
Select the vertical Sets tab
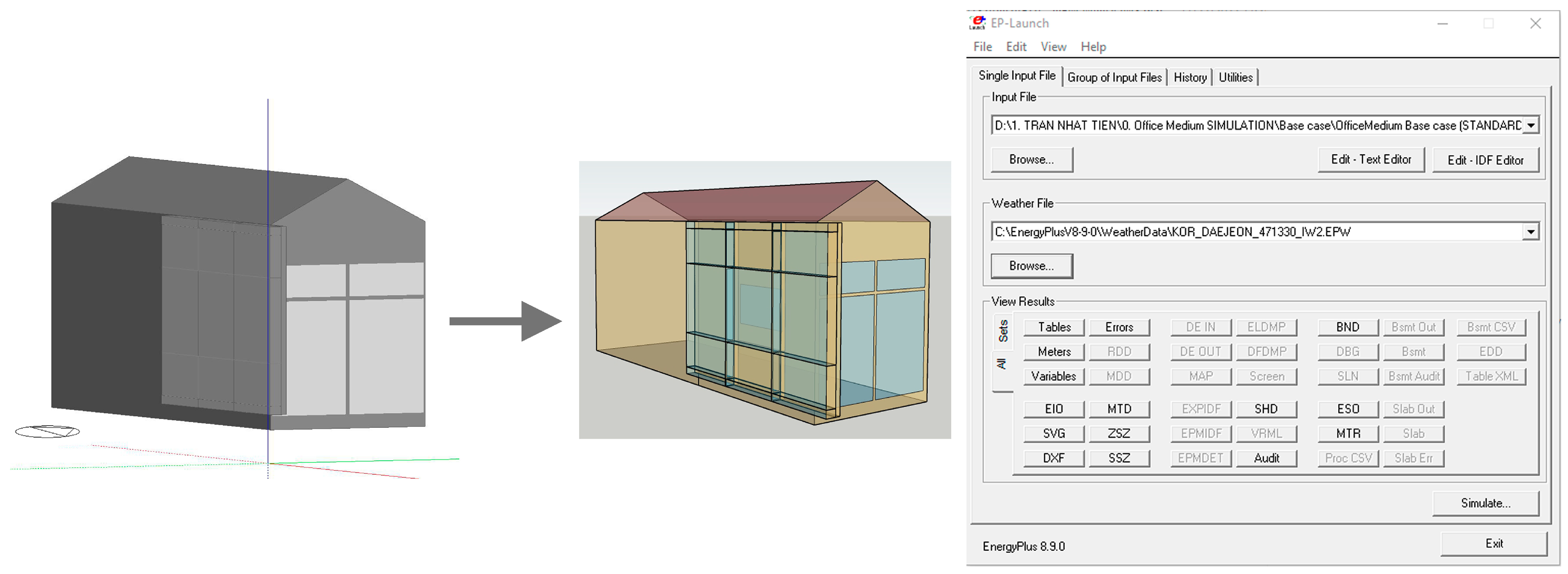coord(1003,330)
